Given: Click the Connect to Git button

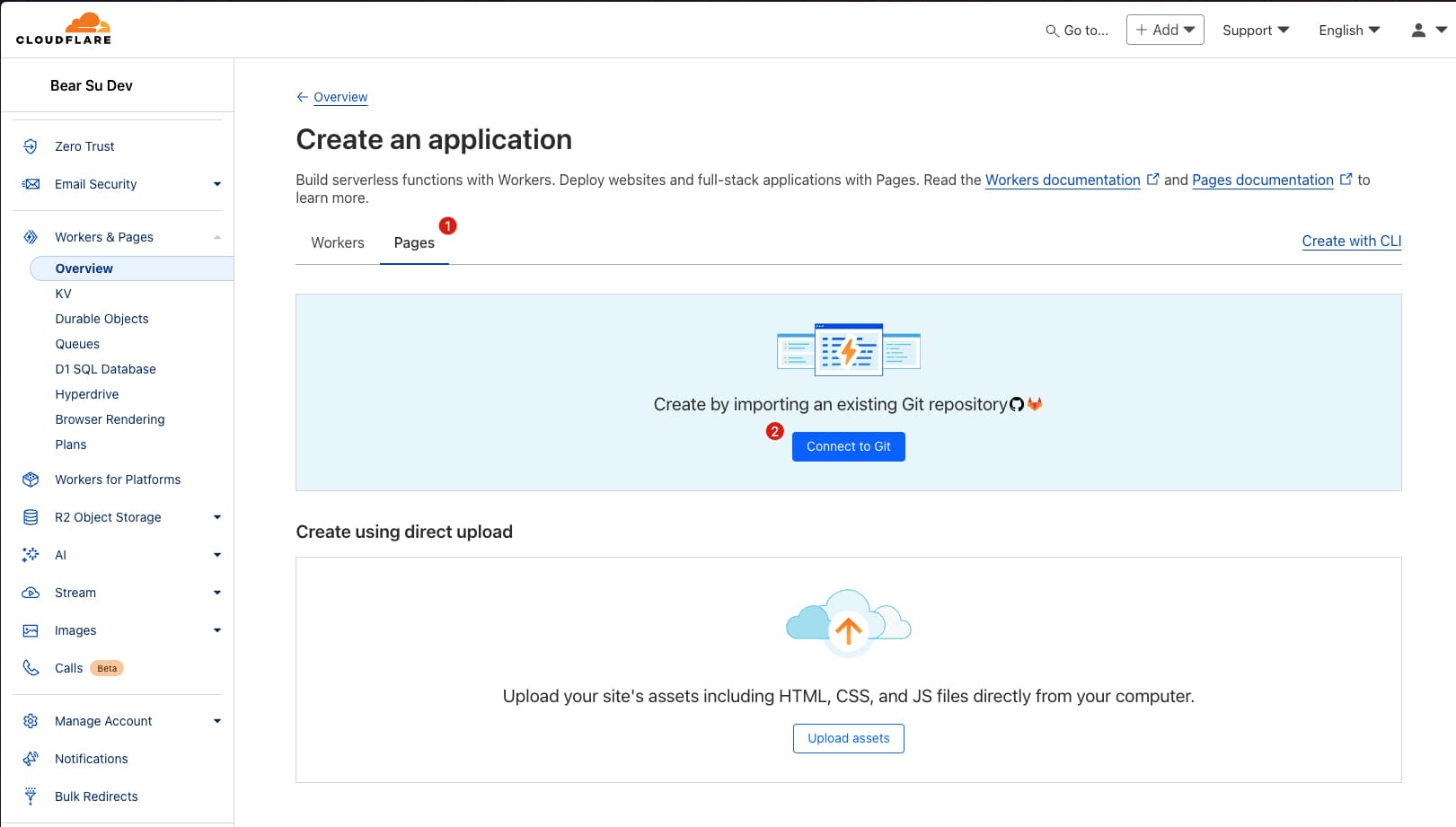Looking at the screenshot, I should pyautogui.click(x=849, y=446).
